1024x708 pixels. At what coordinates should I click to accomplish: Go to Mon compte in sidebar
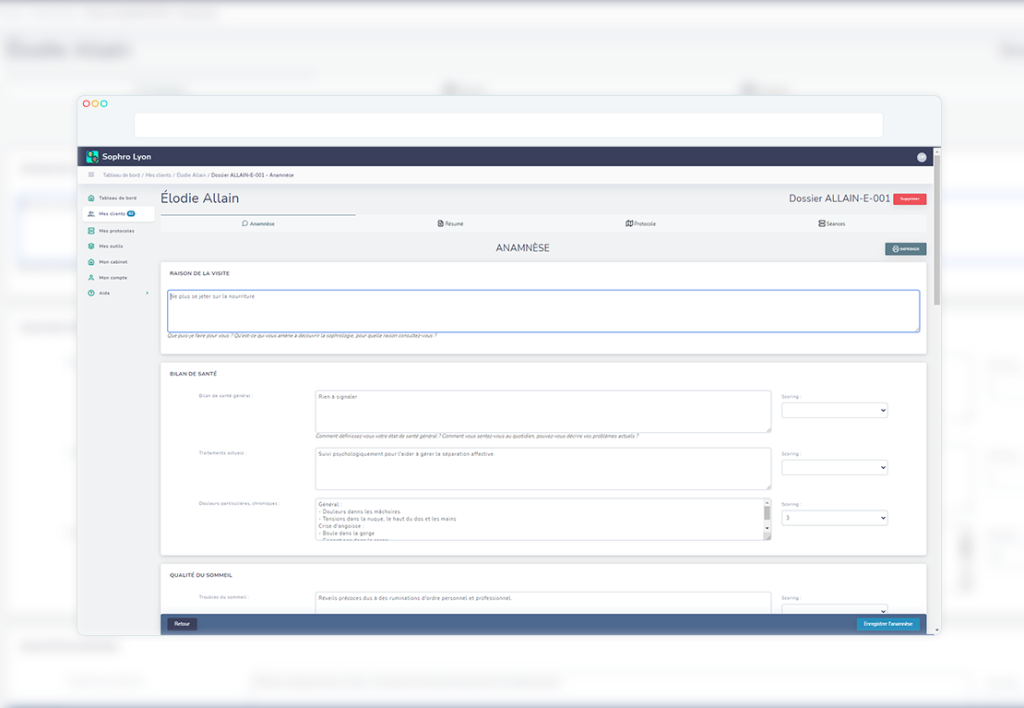112,277
